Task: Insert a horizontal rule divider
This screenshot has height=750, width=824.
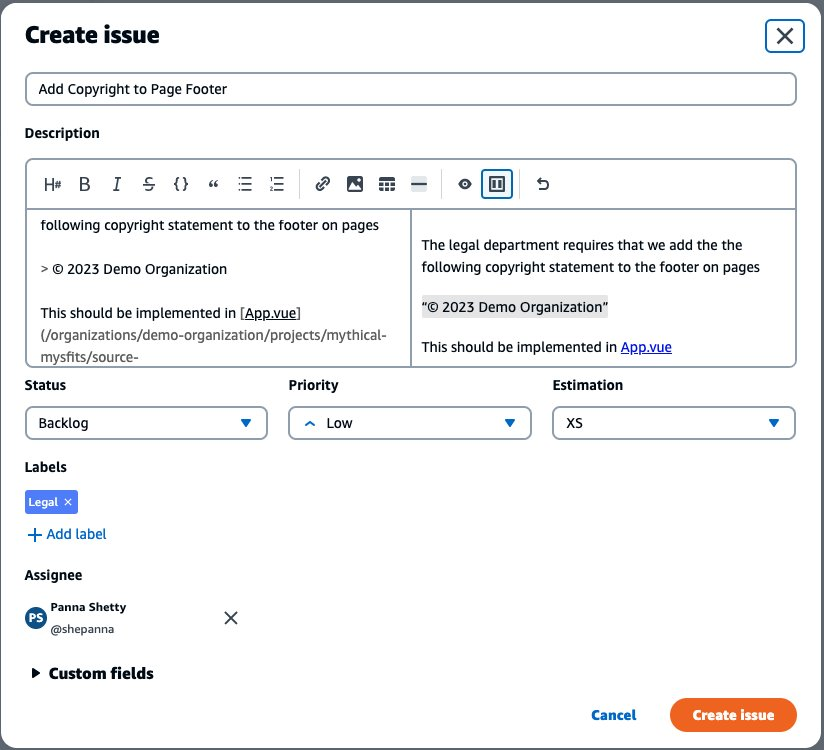Action: (x=419, y=184)
